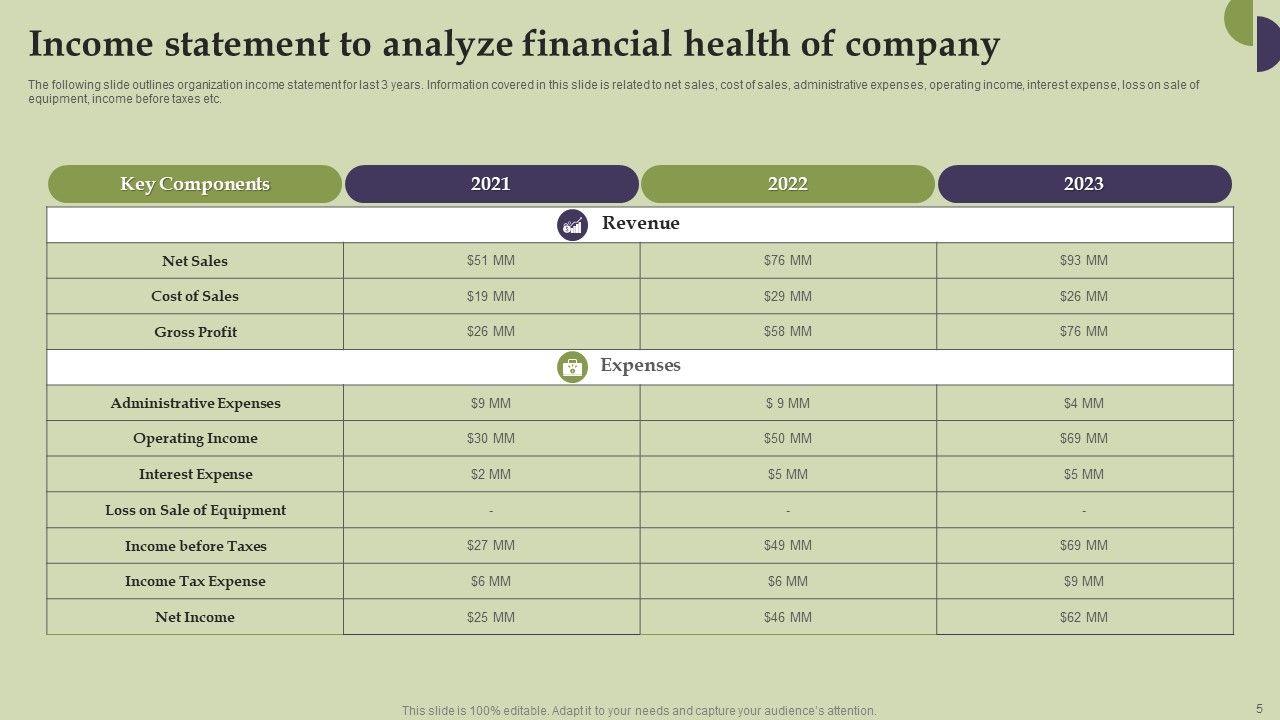
Task: Click the Expenses briefcase icon
Action: [x=572, y=367]
